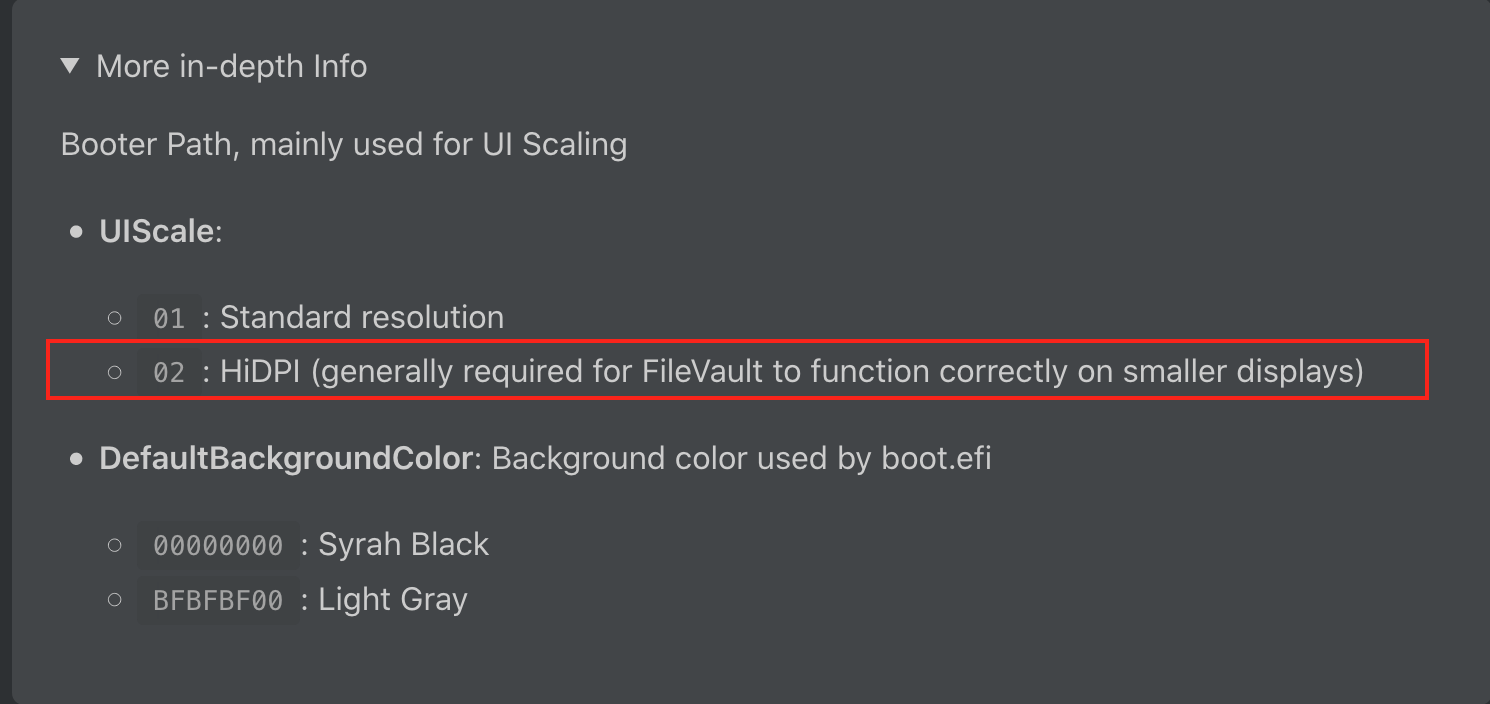This screenshot has height=704, width=1490.
Task: Click the hollow bullet beside 01
Action: point(114,319)
